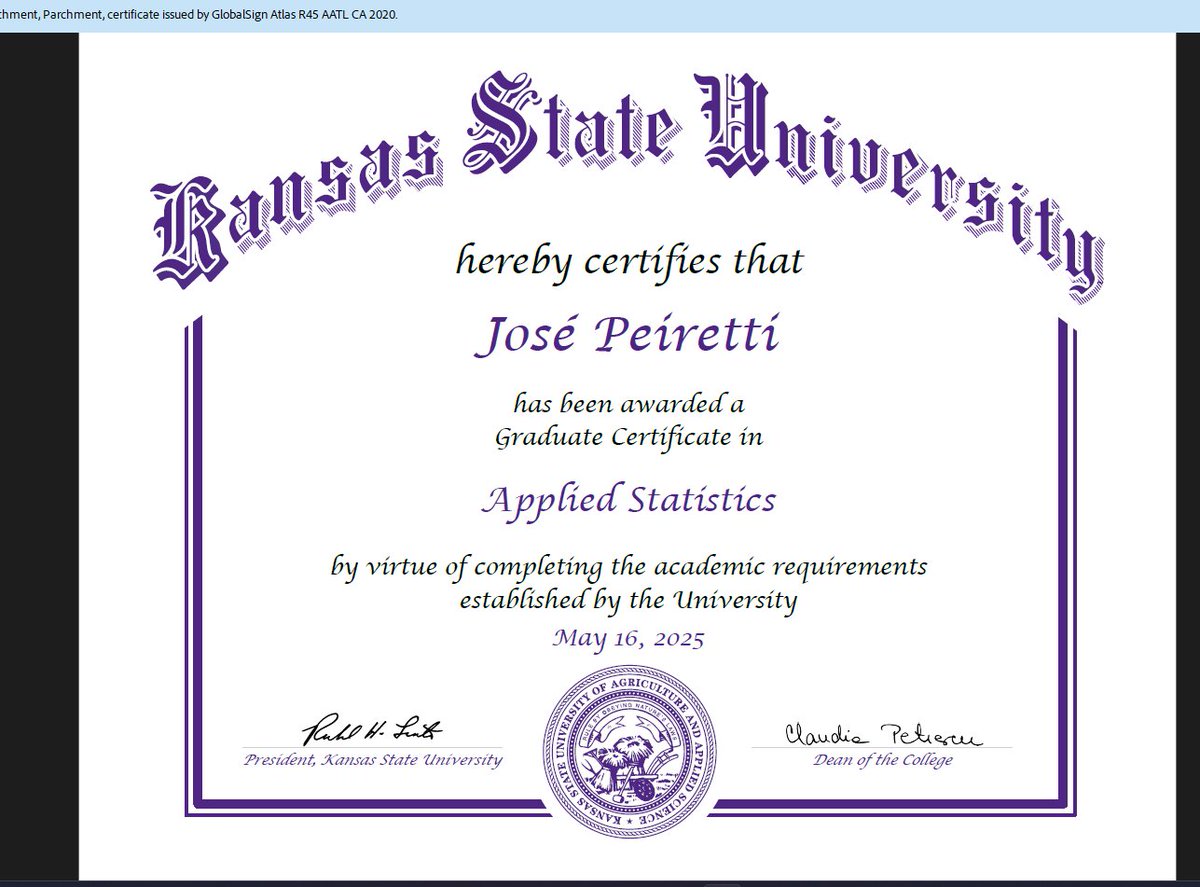Image resolution: width=1200 pixels, height=887 pixels.
Task: Click the Applied Statistics program title
Action: tap(628, 499)
